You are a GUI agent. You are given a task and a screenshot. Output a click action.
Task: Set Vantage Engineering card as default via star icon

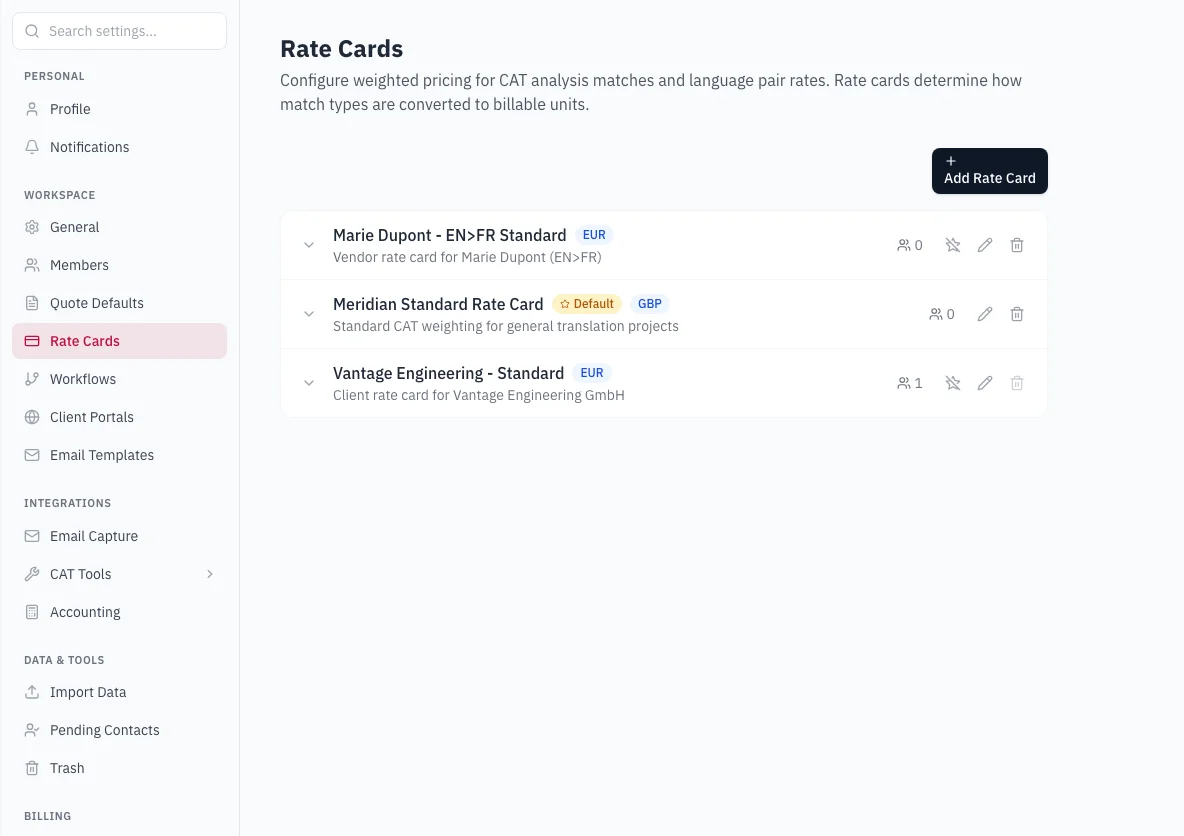(953, 383)
